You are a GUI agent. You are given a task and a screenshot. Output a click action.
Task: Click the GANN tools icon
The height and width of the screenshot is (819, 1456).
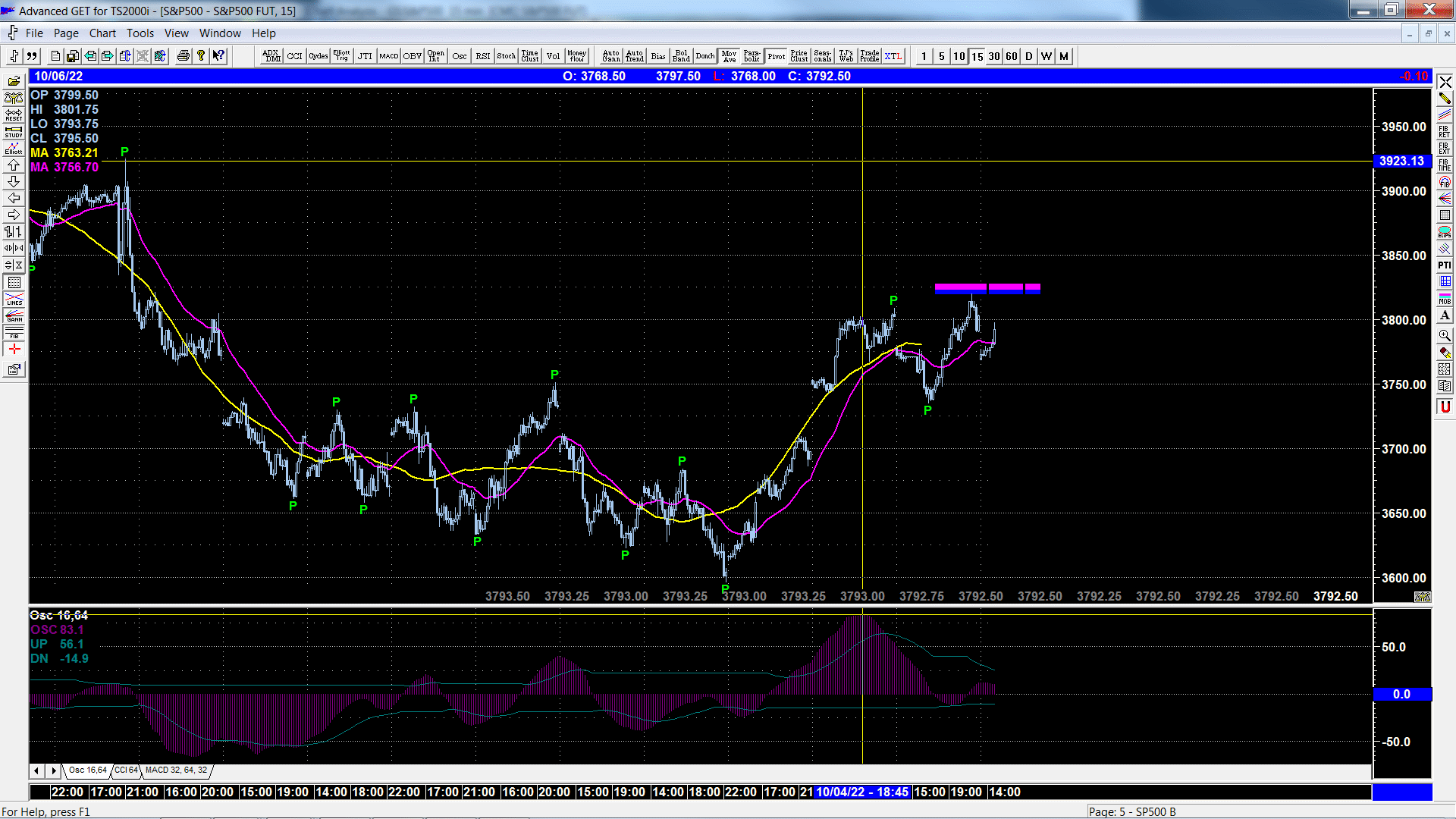click(x=14, y=315)
